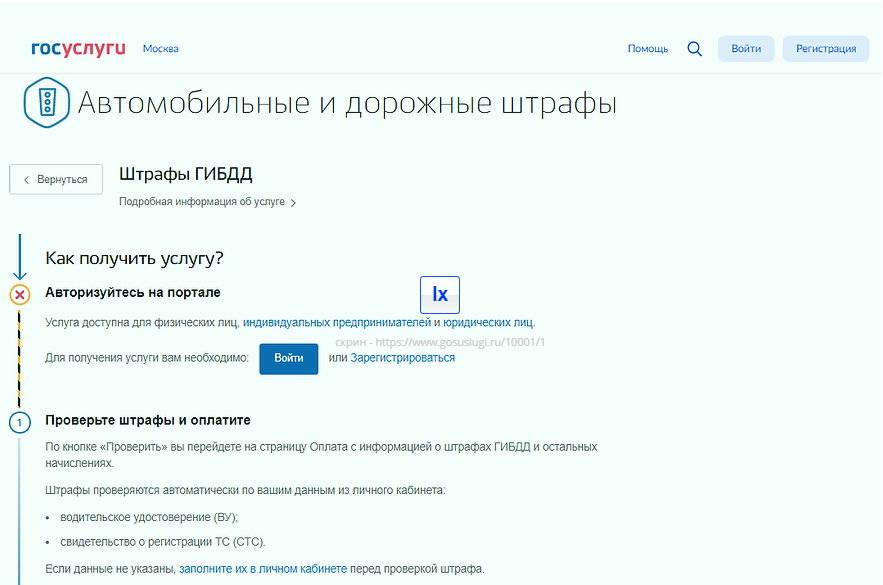The width and height of the screenshot is (883, 585).
Task: Click the Госуслуги logo
Action: (78, 48)
